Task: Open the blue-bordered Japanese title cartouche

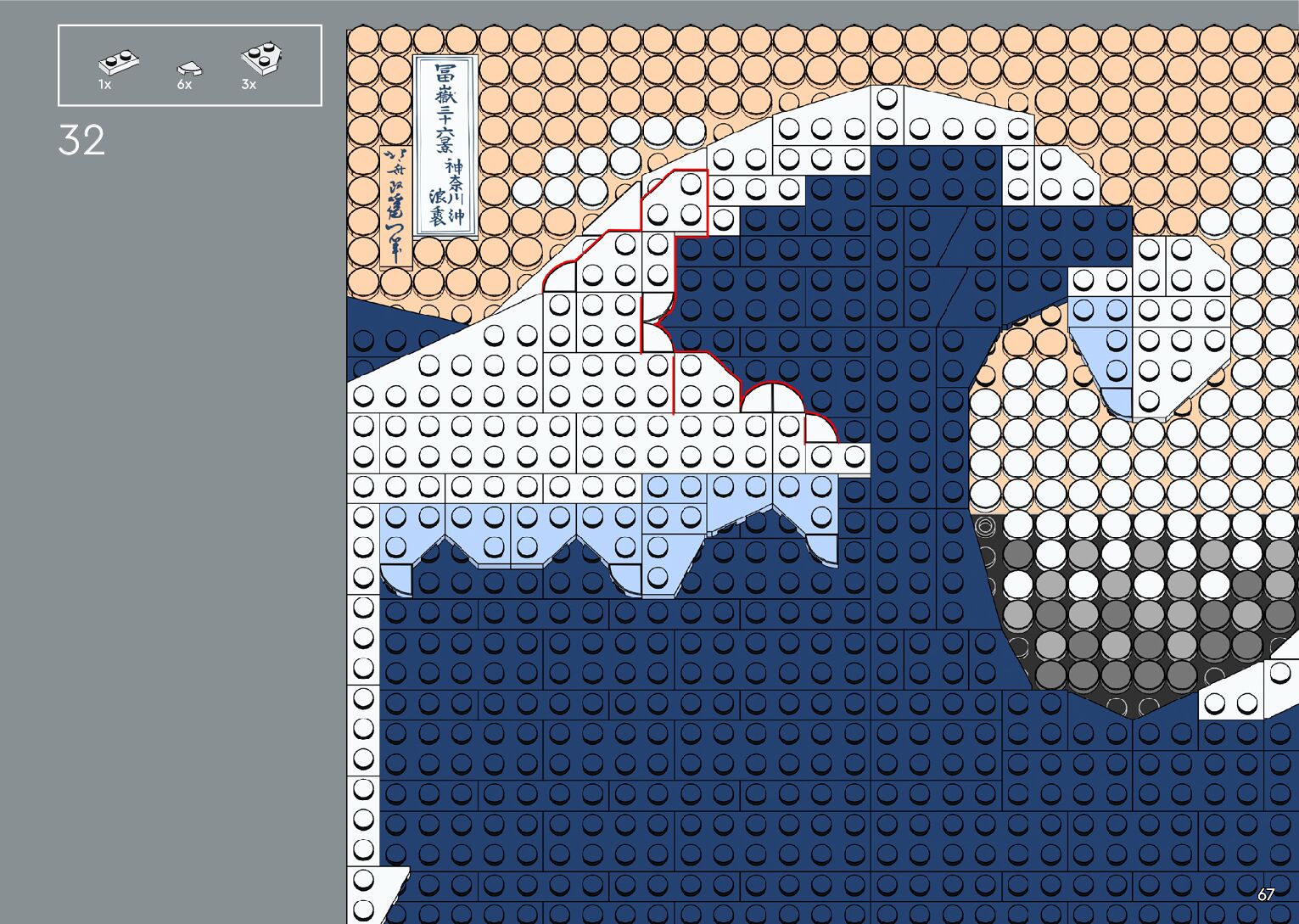Action: (445, 146)
